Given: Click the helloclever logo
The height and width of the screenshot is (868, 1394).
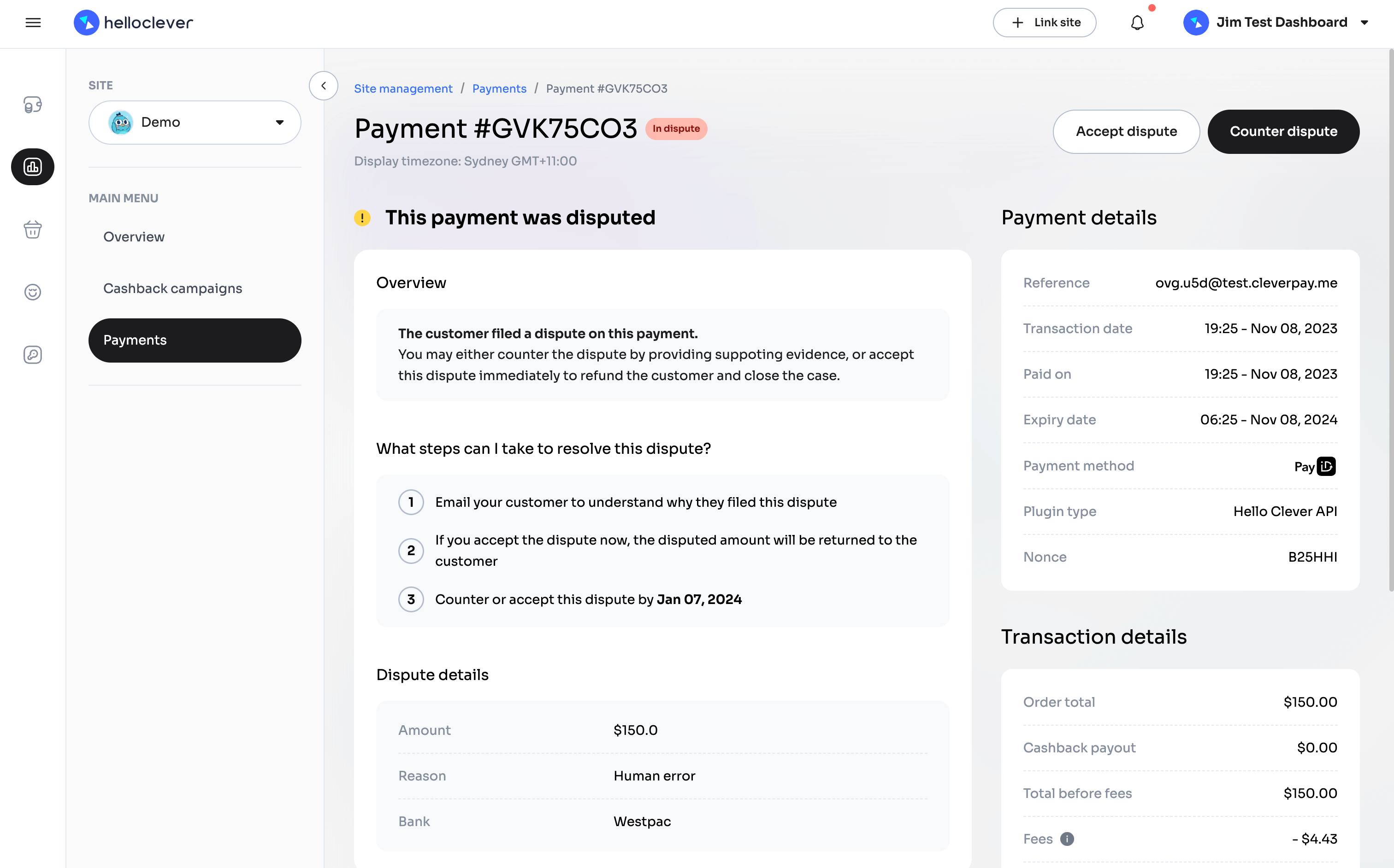Looking at the screenshot, I should coord(133,23).
